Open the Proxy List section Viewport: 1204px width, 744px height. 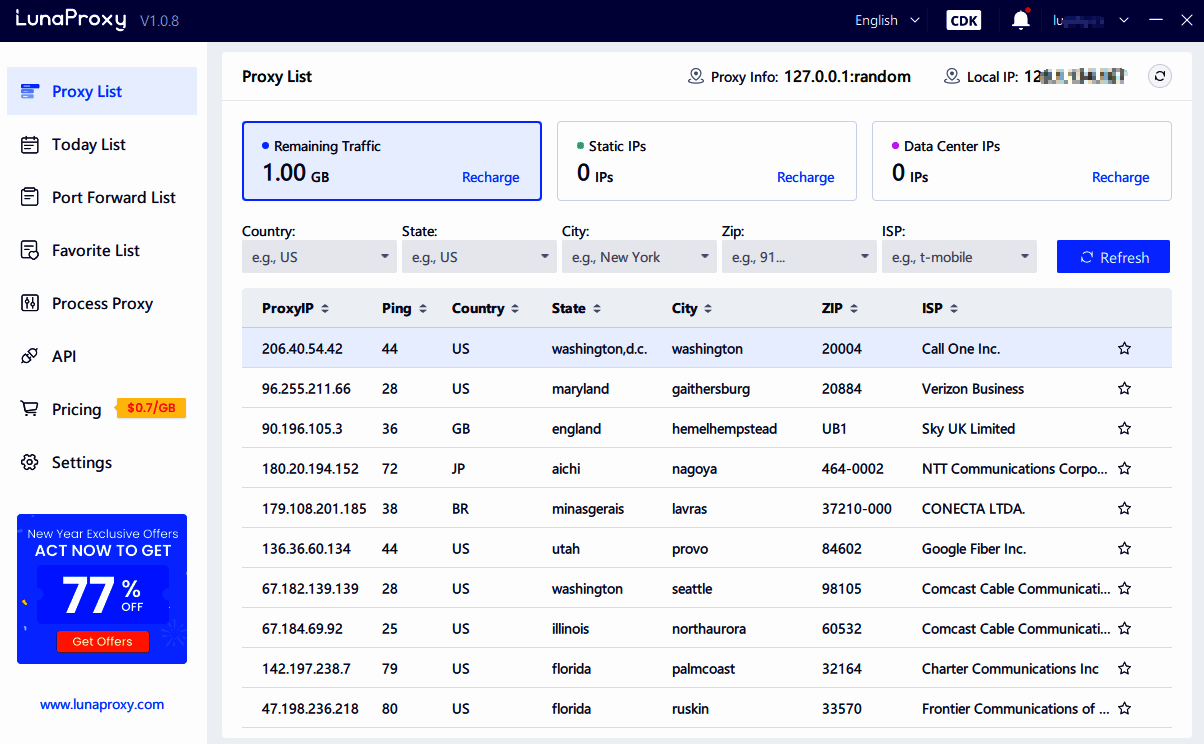pyautogui.click(x=86, y=91)
